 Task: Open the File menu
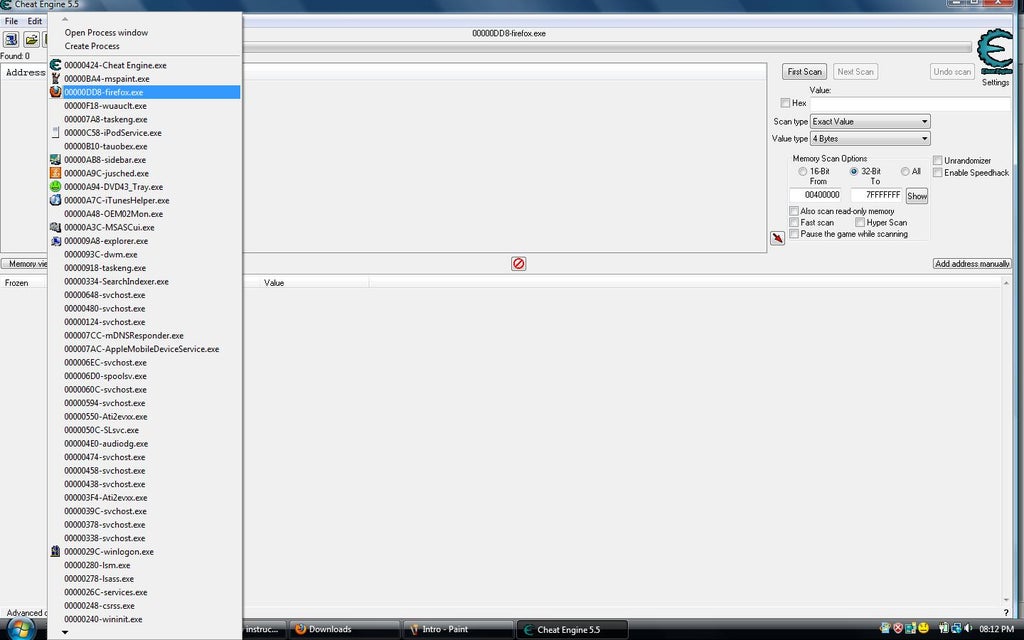(x=11, y=21)
